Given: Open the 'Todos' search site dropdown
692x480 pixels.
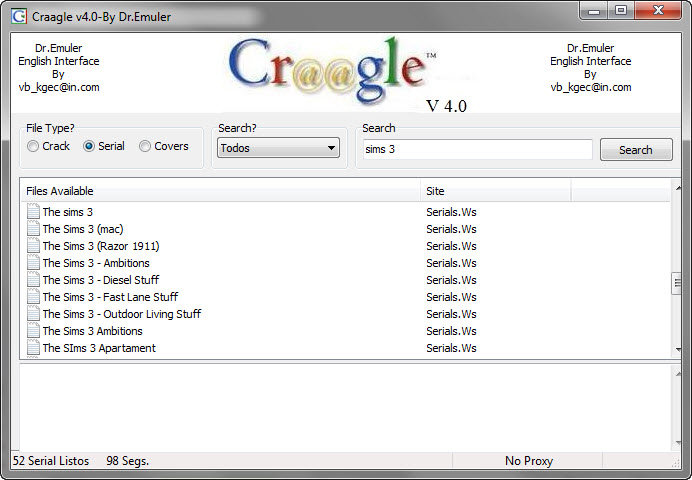Looking at the screenshot, I should tap(278, 148).
